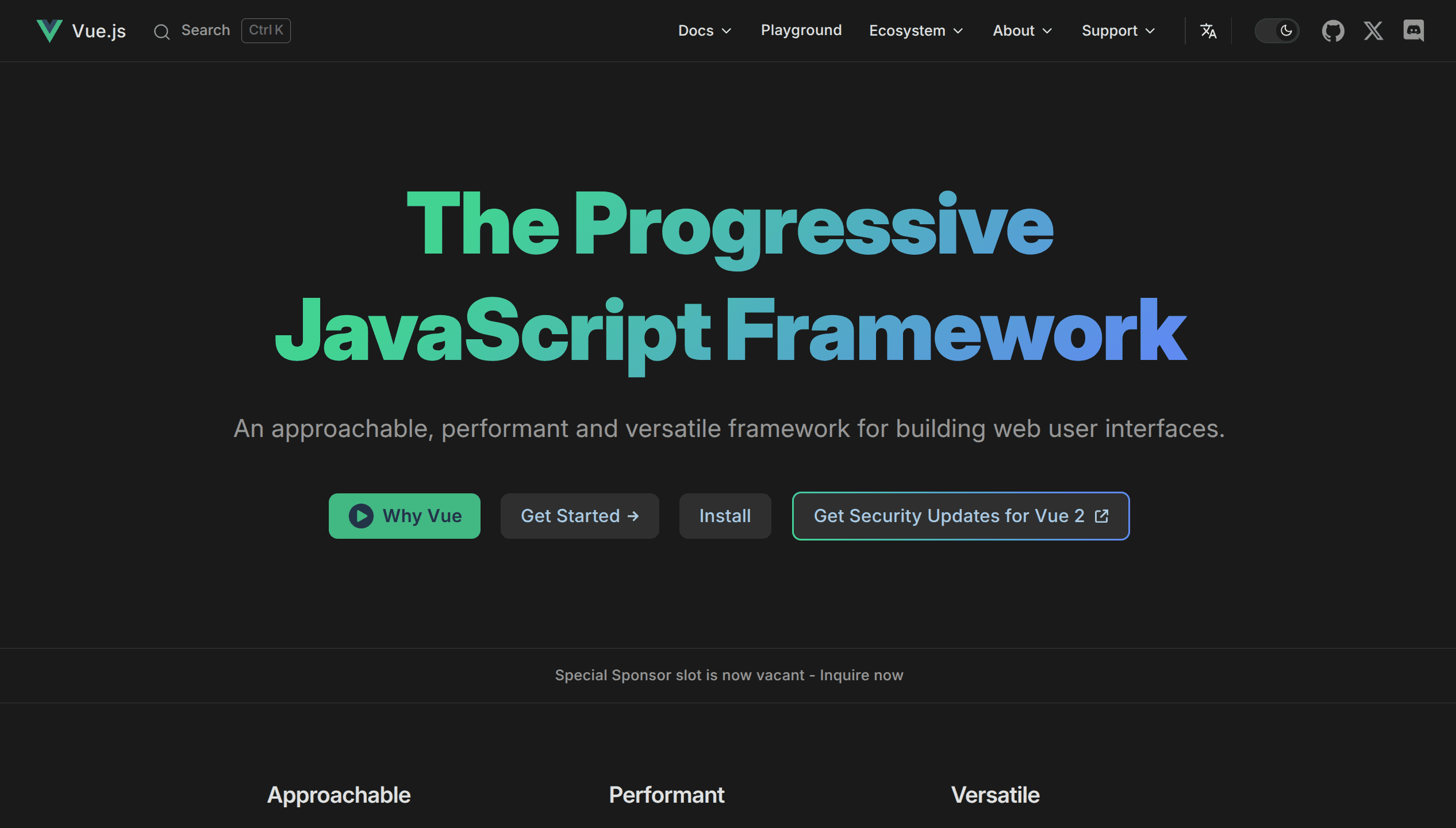Open the X (Twitter) social icon
The image size is (1456, 828).
tap(1373, 30)
